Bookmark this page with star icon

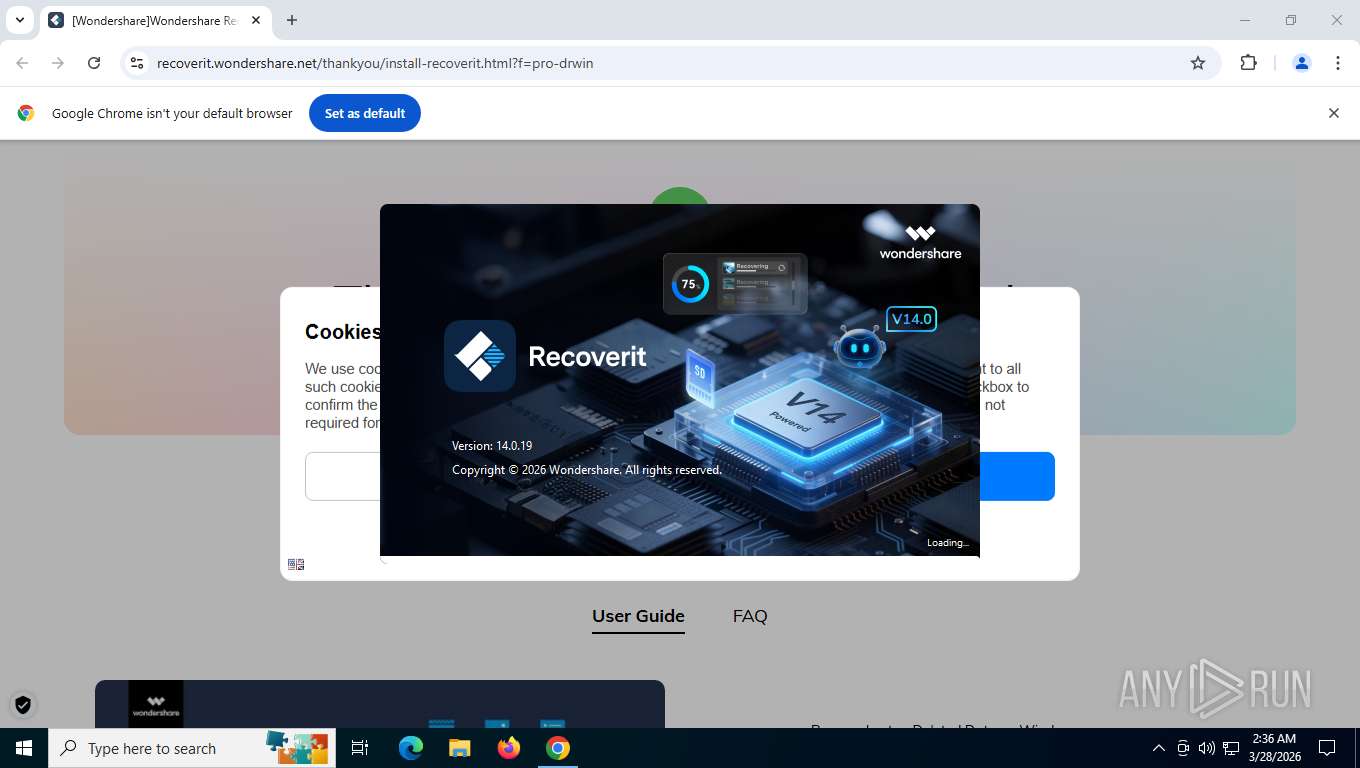[x=1198, y=63]
